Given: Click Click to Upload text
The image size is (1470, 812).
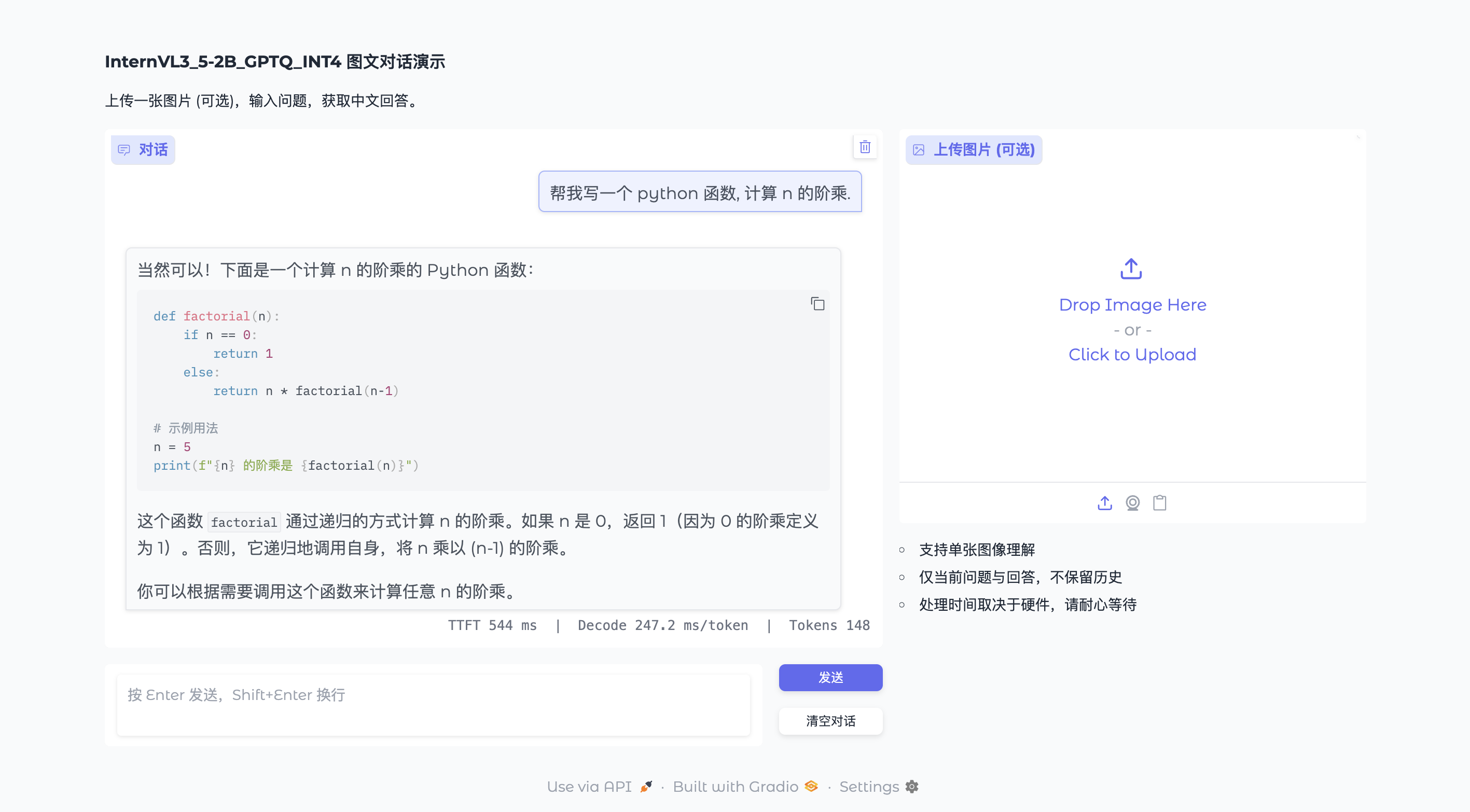Looking at the screenshot, I should pyautogui.click(x=1132, y=354).
